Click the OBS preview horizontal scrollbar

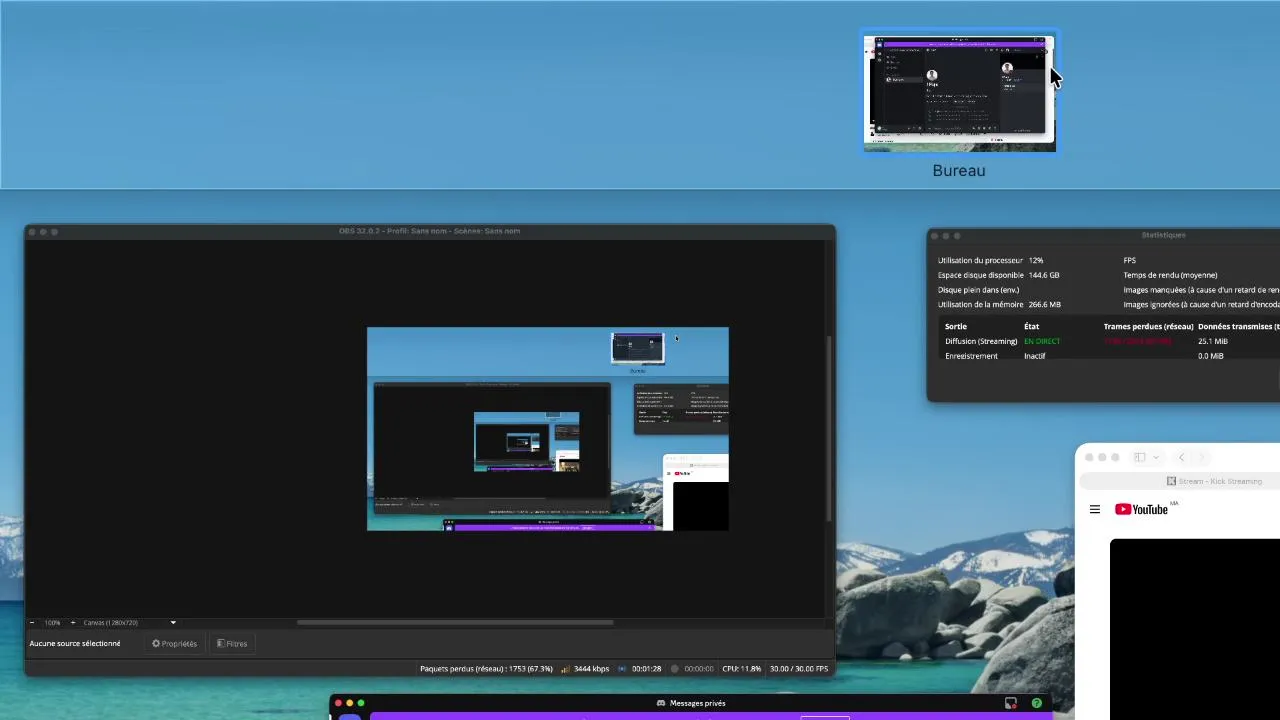tap(455, 622)
